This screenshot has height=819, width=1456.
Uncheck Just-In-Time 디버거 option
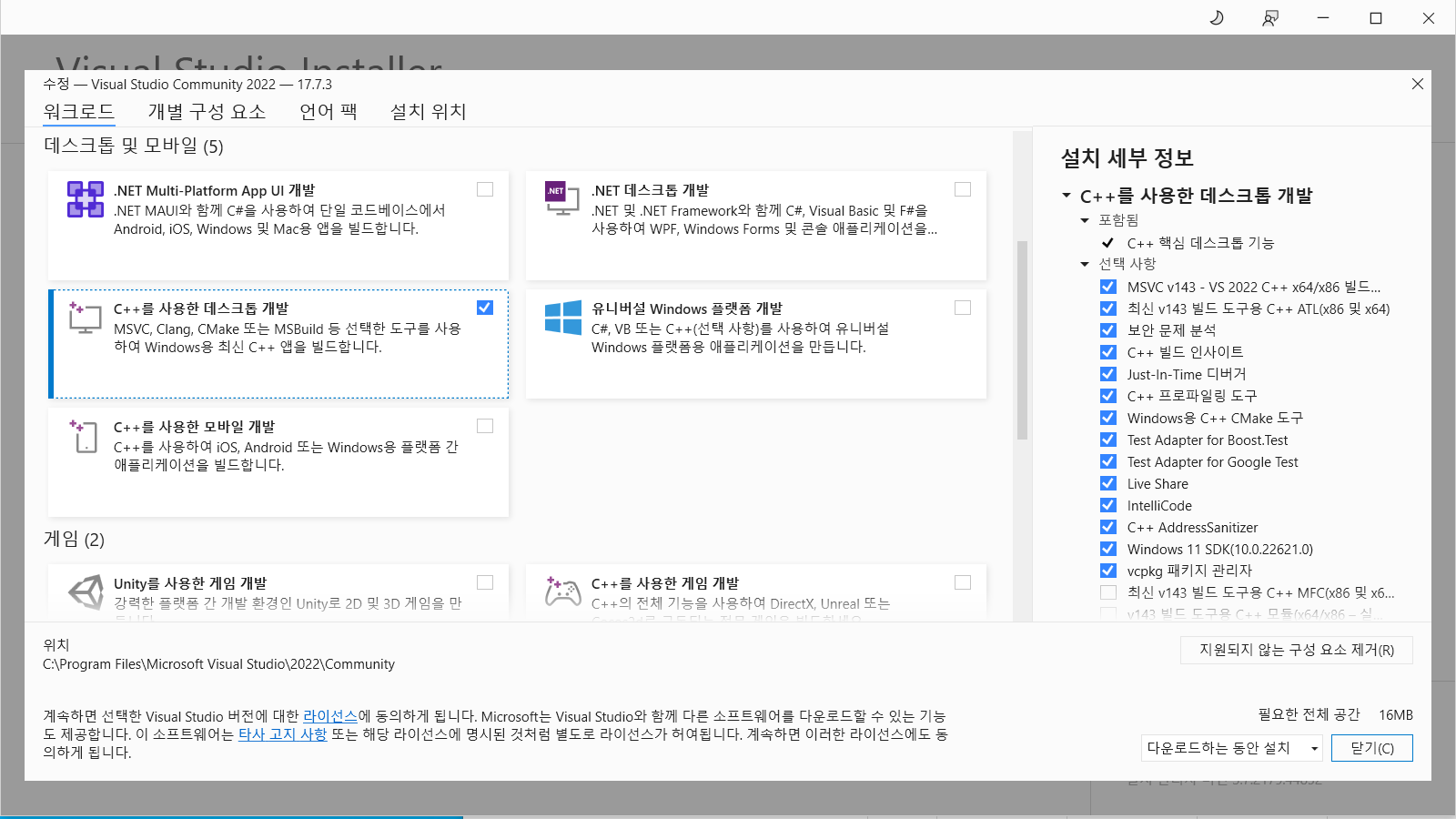[1107, 374]
